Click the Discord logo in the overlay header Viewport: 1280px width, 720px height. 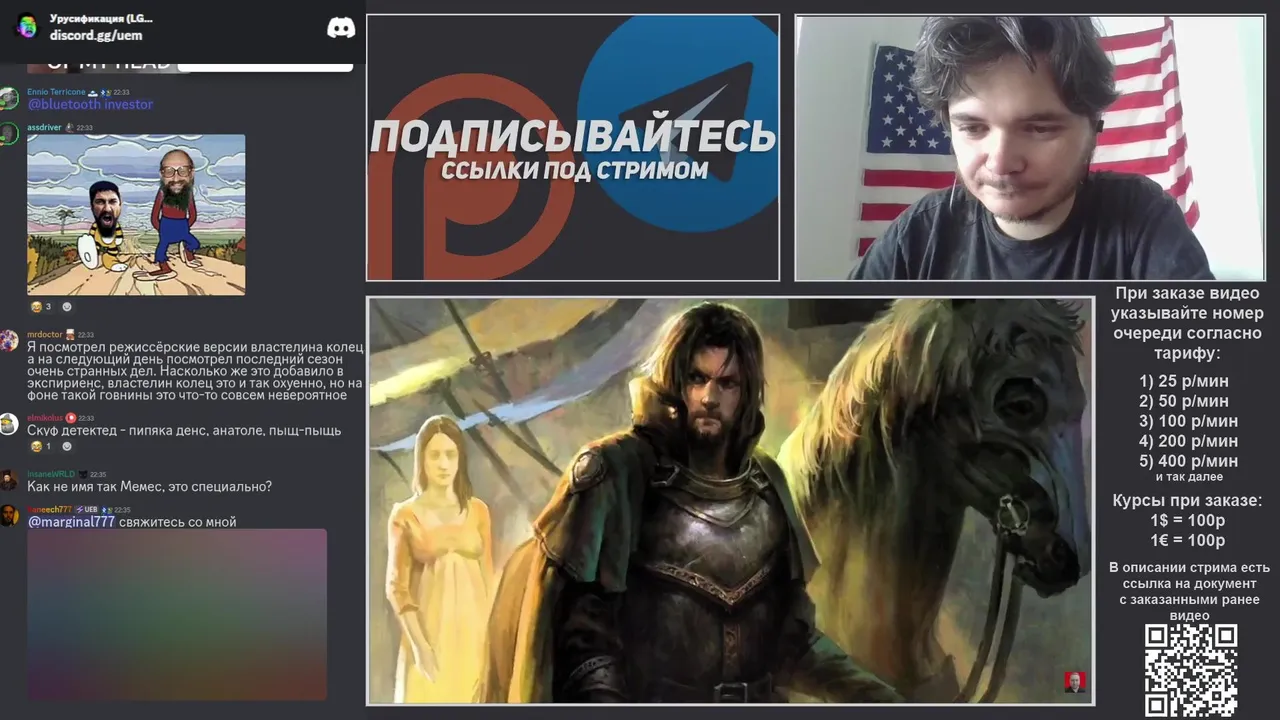tap(341, 27)
